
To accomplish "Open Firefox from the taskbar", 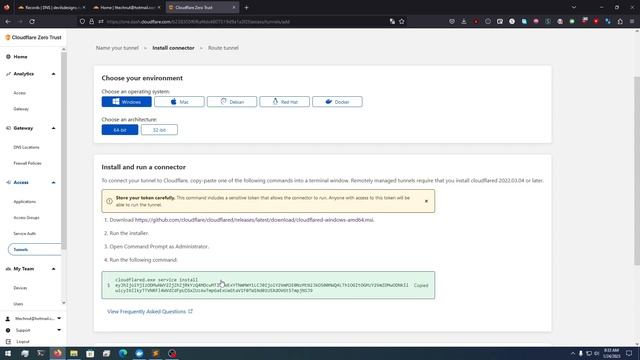I will click(x=58, y=353).
